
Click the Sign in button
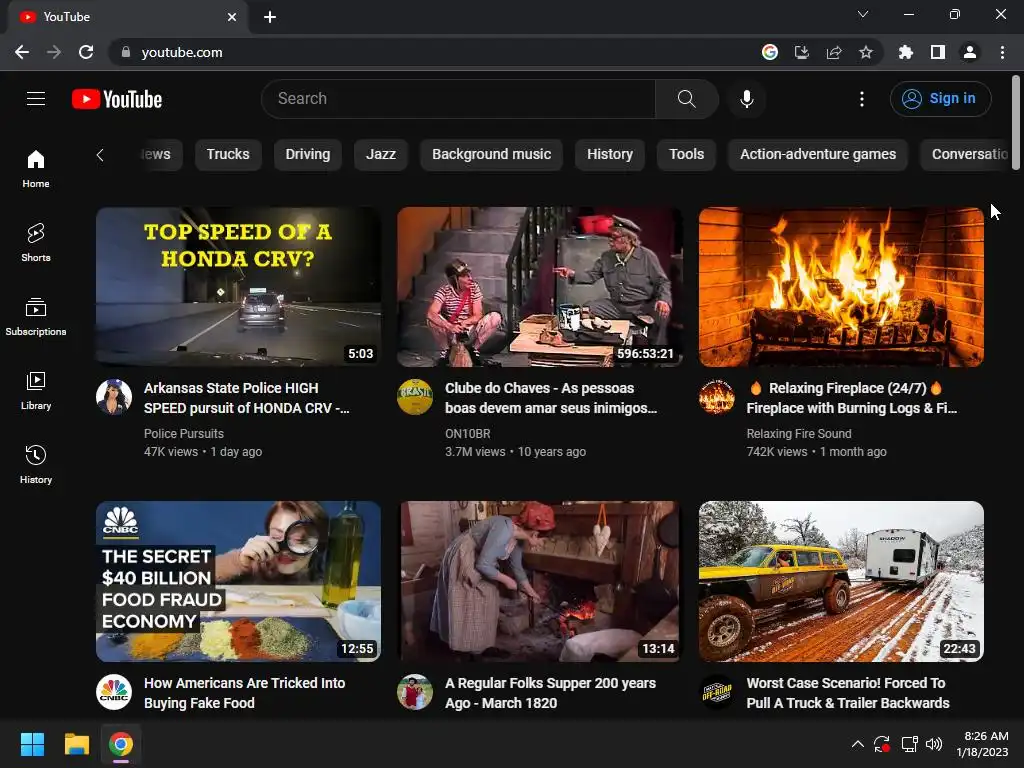click(940, 99)
